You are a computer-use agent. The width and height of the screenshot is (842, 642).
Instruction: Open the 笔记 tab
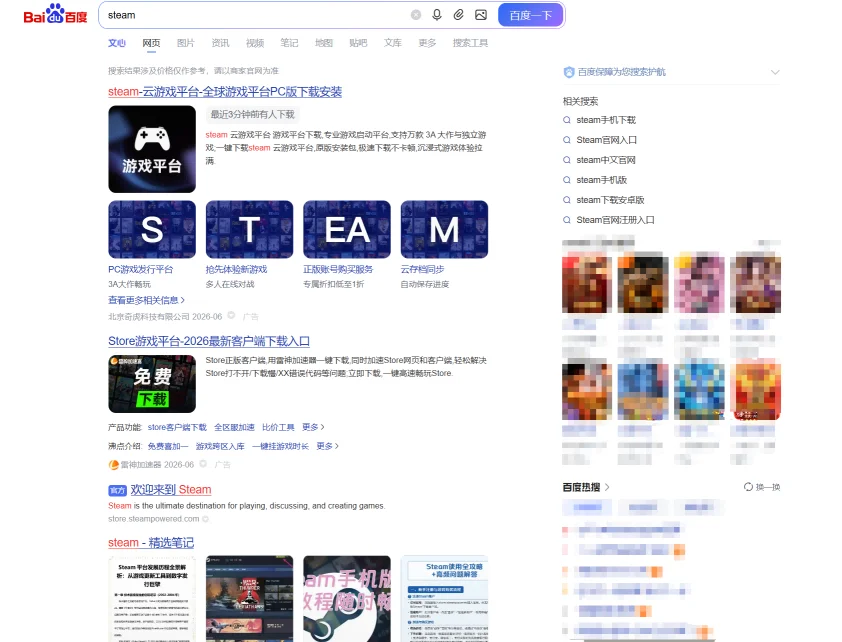[289, 43]
